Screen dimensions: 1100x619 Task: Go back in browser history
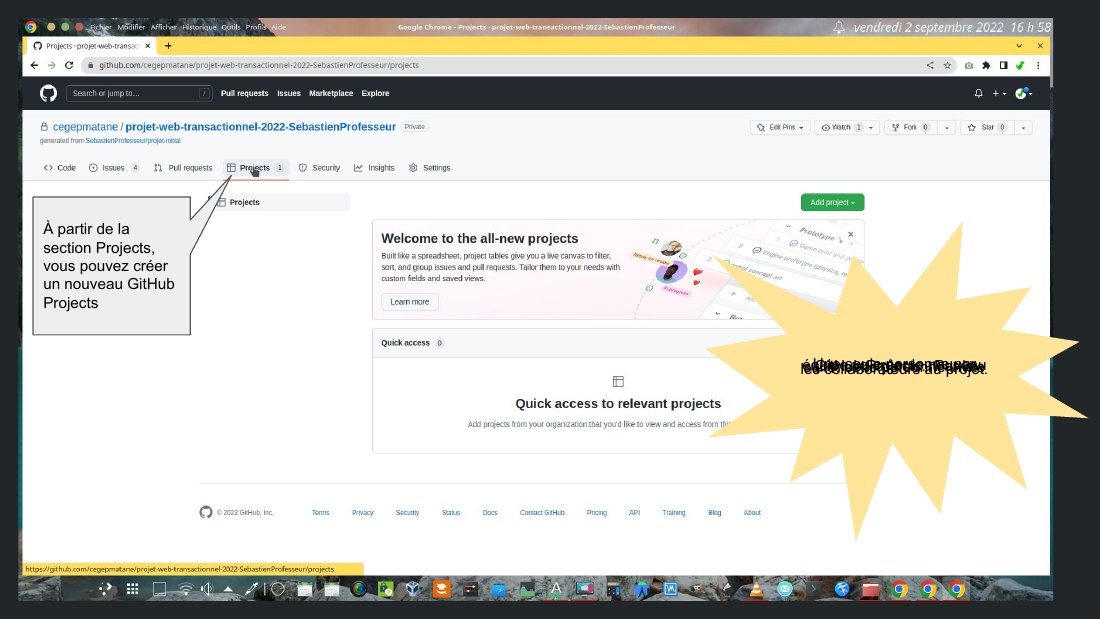click(34, 65)
